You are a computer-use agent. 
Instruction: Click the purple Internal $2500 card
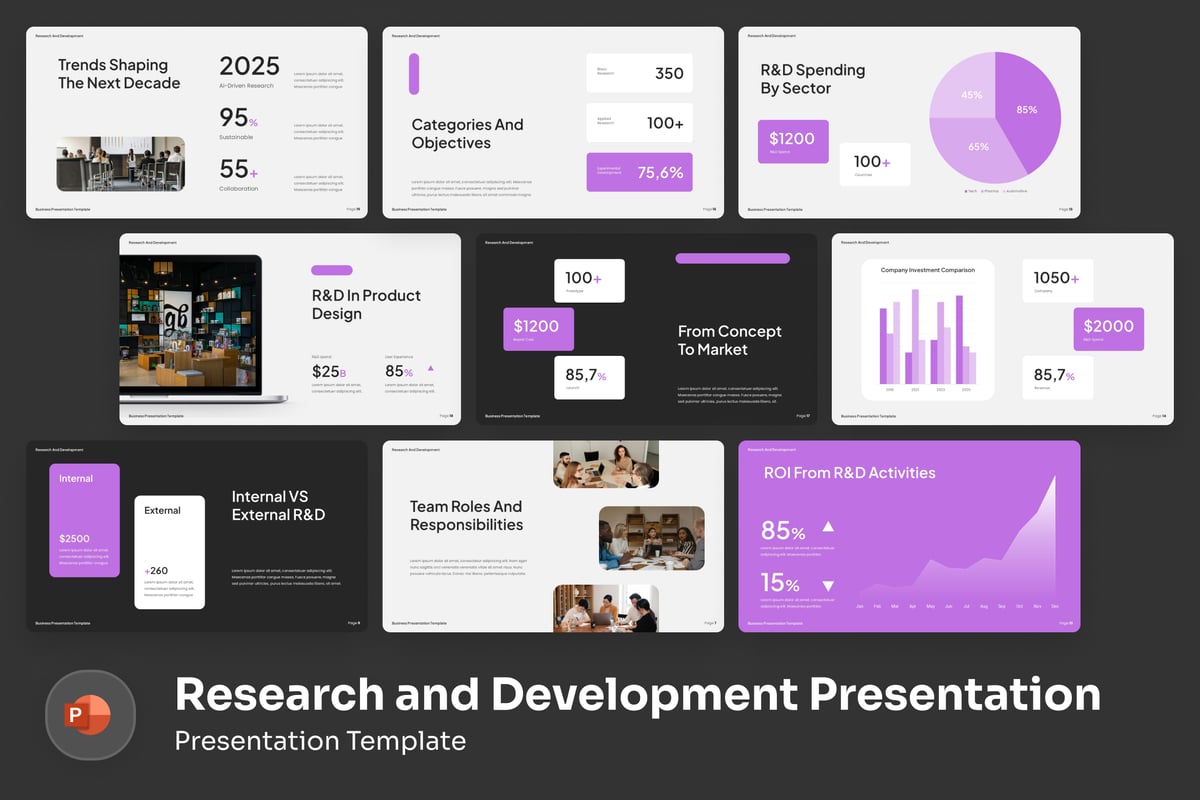(x=85, y=520)
